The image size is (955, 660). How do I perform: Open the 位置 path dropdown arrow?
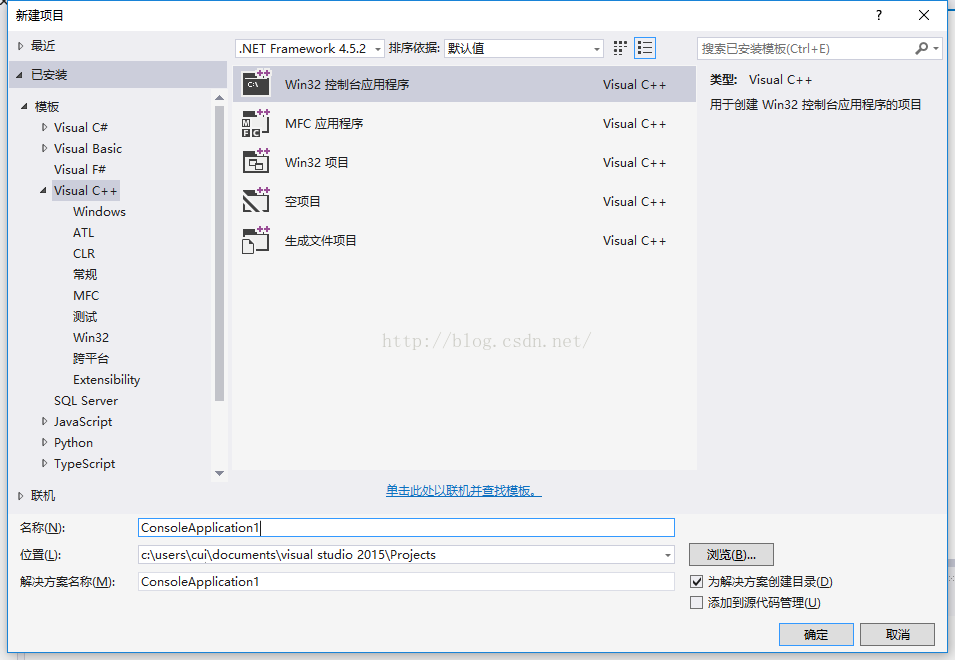pyautogui.click(x=668, y=555)
